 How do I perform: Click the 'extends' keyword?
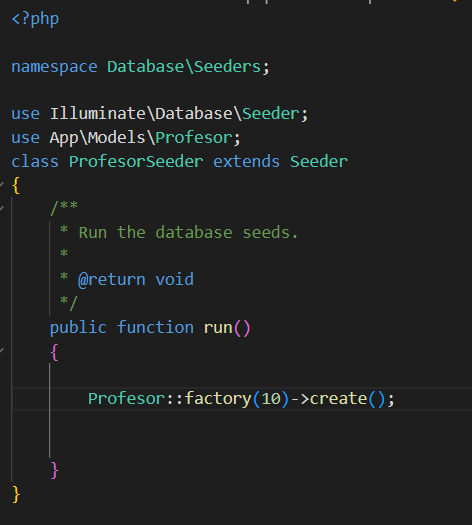(246, 162)
